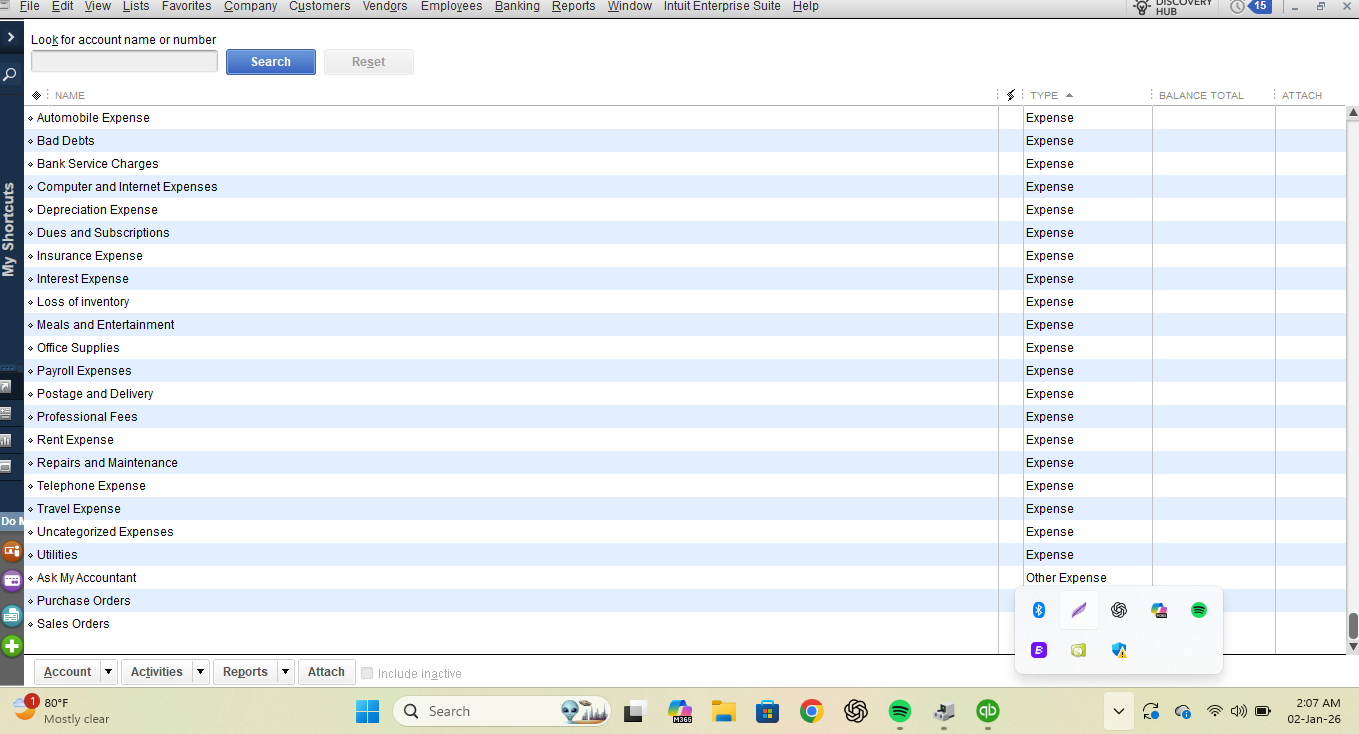This screenshot has height=734, width=1359.
Task: Click the Attach button
Action: [x=326, y=672]
